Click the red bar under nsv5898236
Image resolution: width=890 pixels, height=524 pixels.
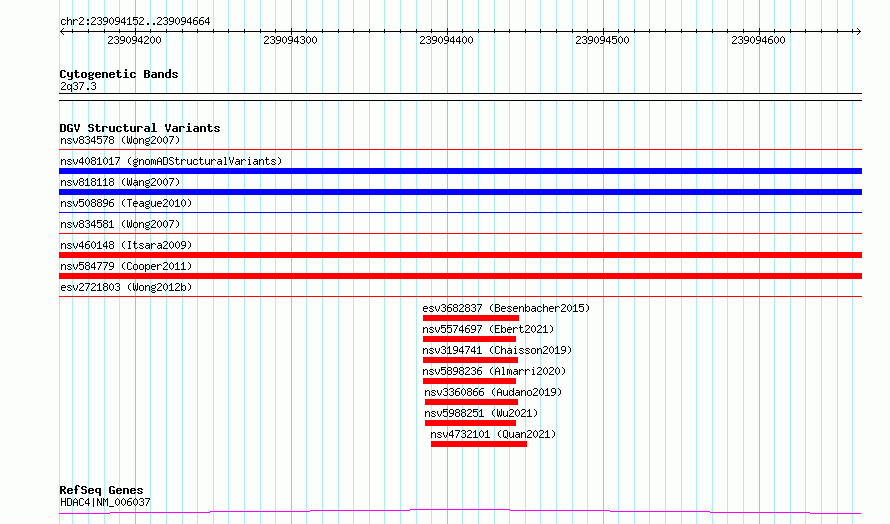469,381
